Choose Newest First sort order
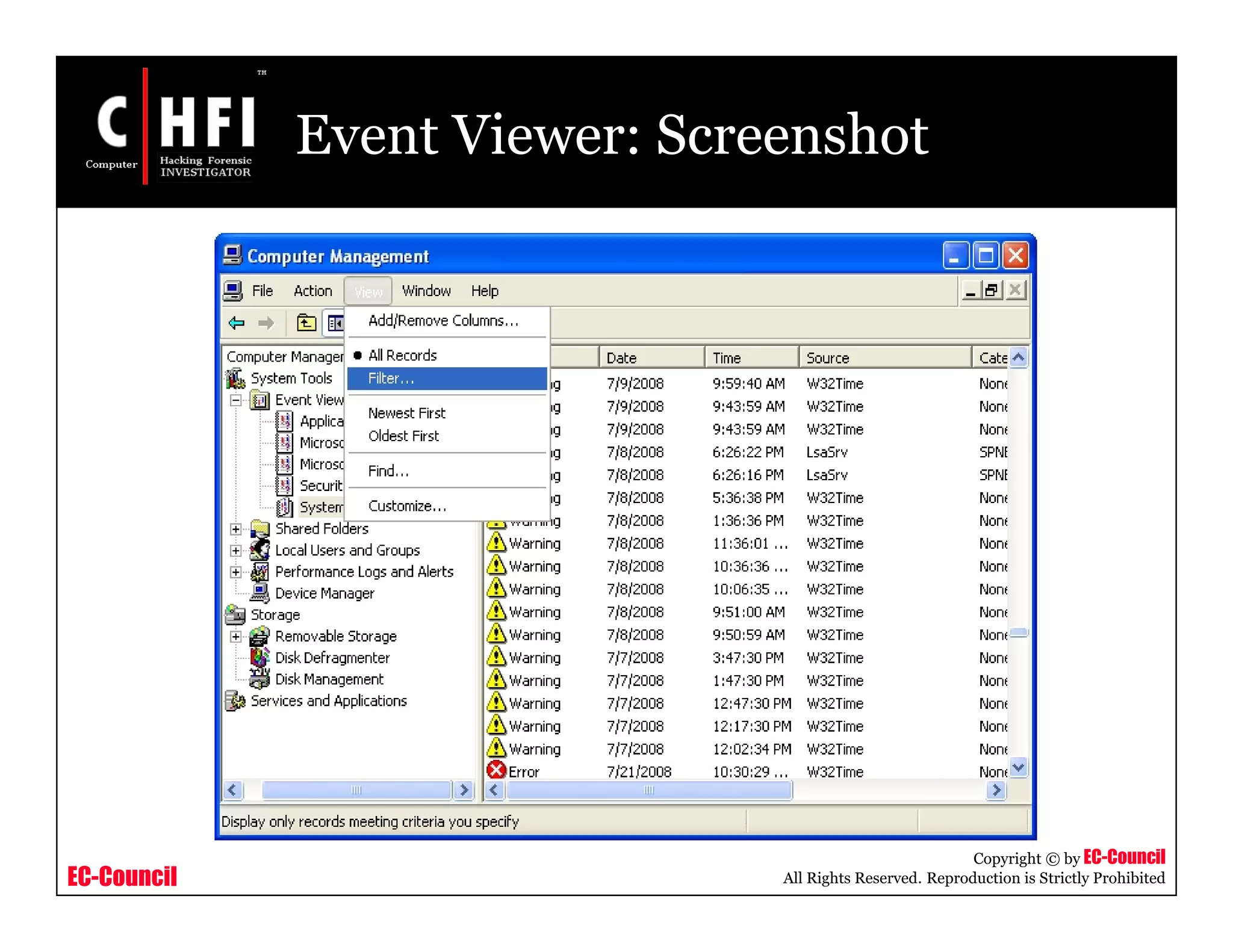 click(x=406, y=413)
